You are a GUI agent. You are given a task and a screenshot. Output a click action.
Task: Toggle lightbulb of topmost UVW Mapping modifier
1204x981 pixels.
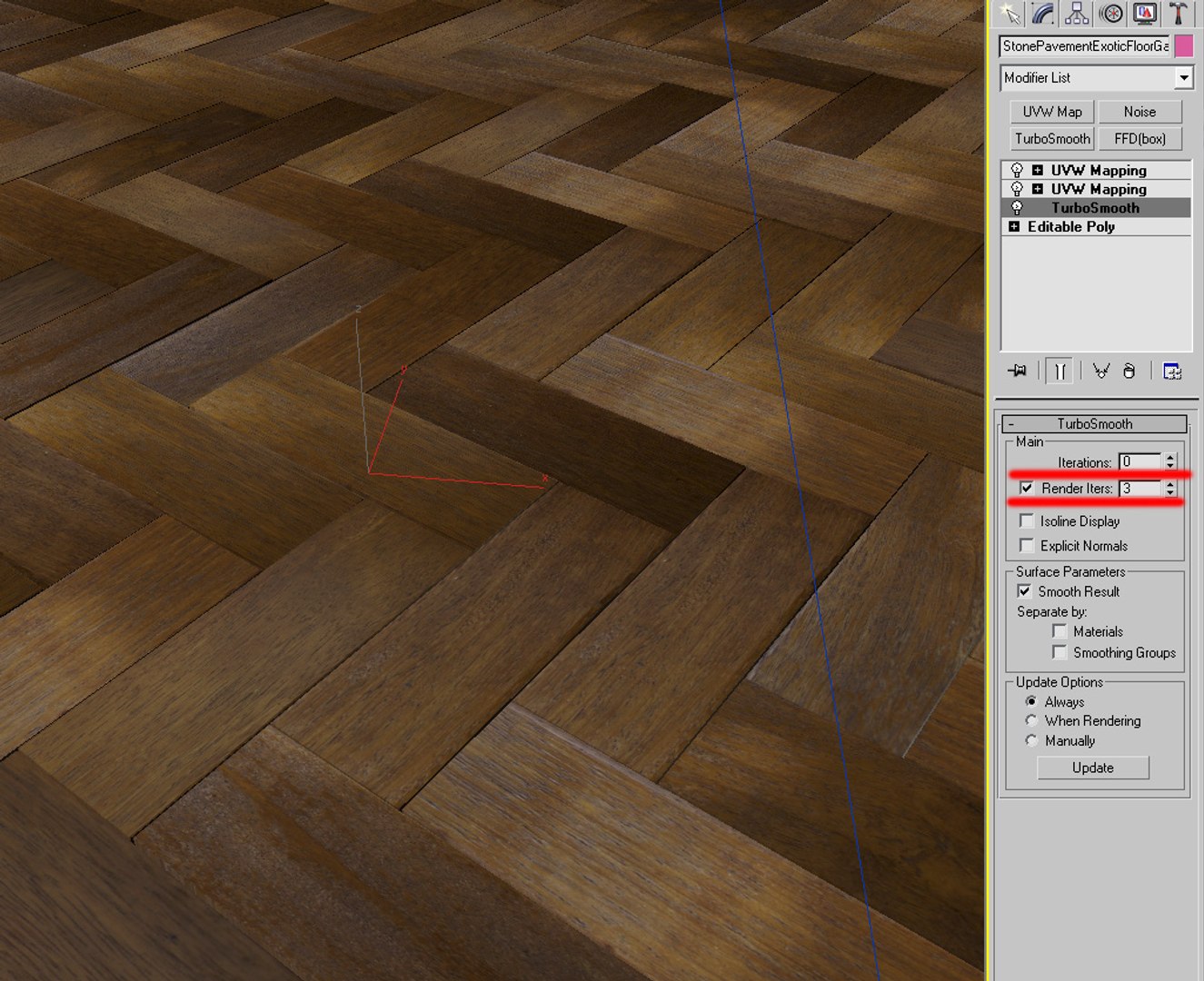click(1017, 170)
